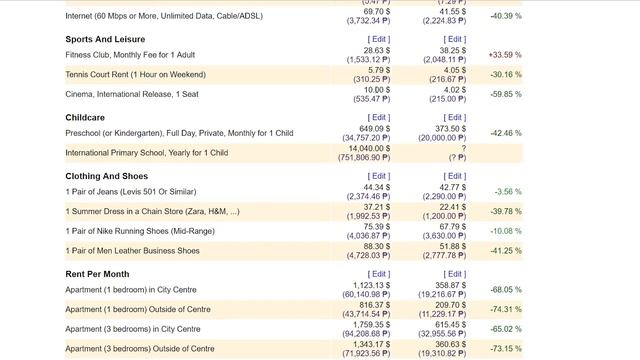Click Summer Dress difference -39.78 %
This screenshot has height=360, width=640.
pos(506,211)
